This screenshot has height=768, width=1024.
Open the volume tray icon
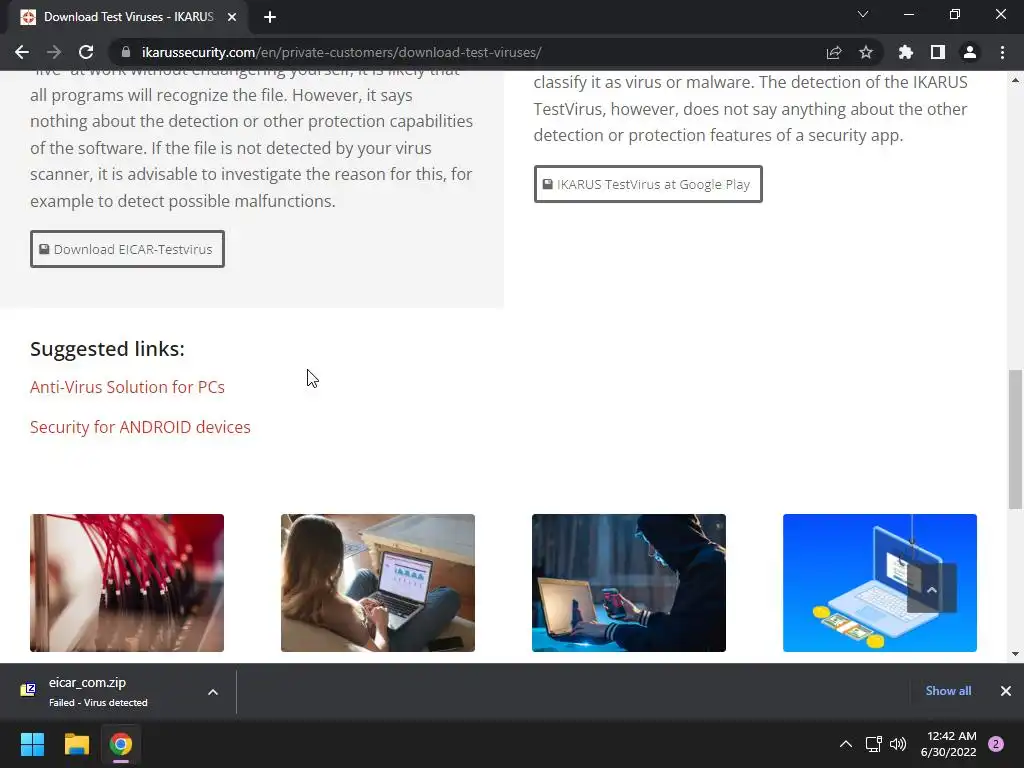coord(898,744)
